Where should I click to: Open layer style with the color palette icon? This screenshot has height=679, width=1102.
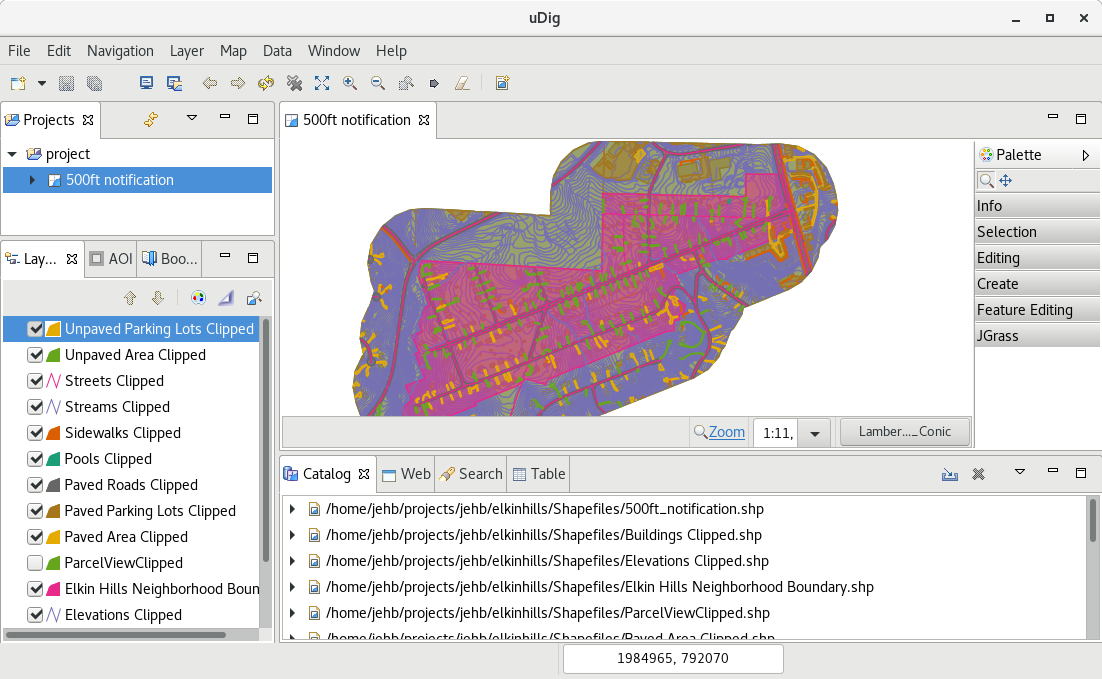pyautogui.click(x=198, y=298)
